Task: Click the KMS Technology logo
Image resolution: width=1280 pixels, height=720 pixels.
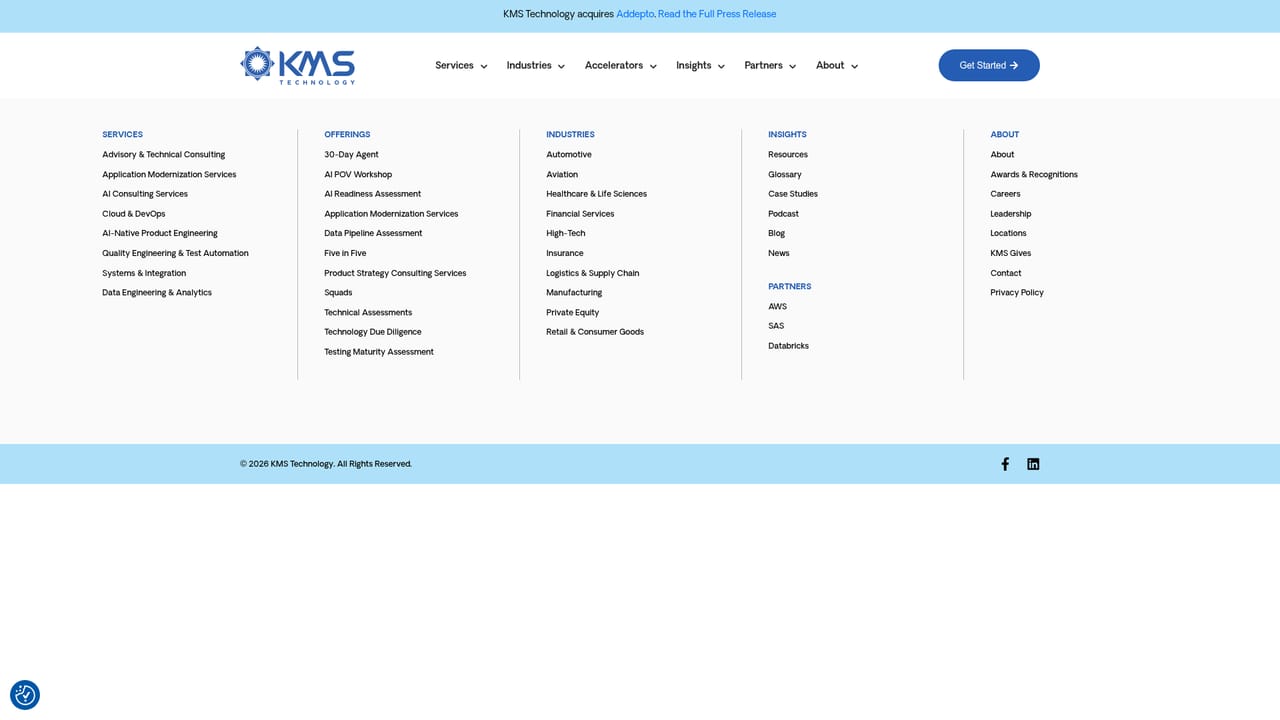Action: point(298,65)
